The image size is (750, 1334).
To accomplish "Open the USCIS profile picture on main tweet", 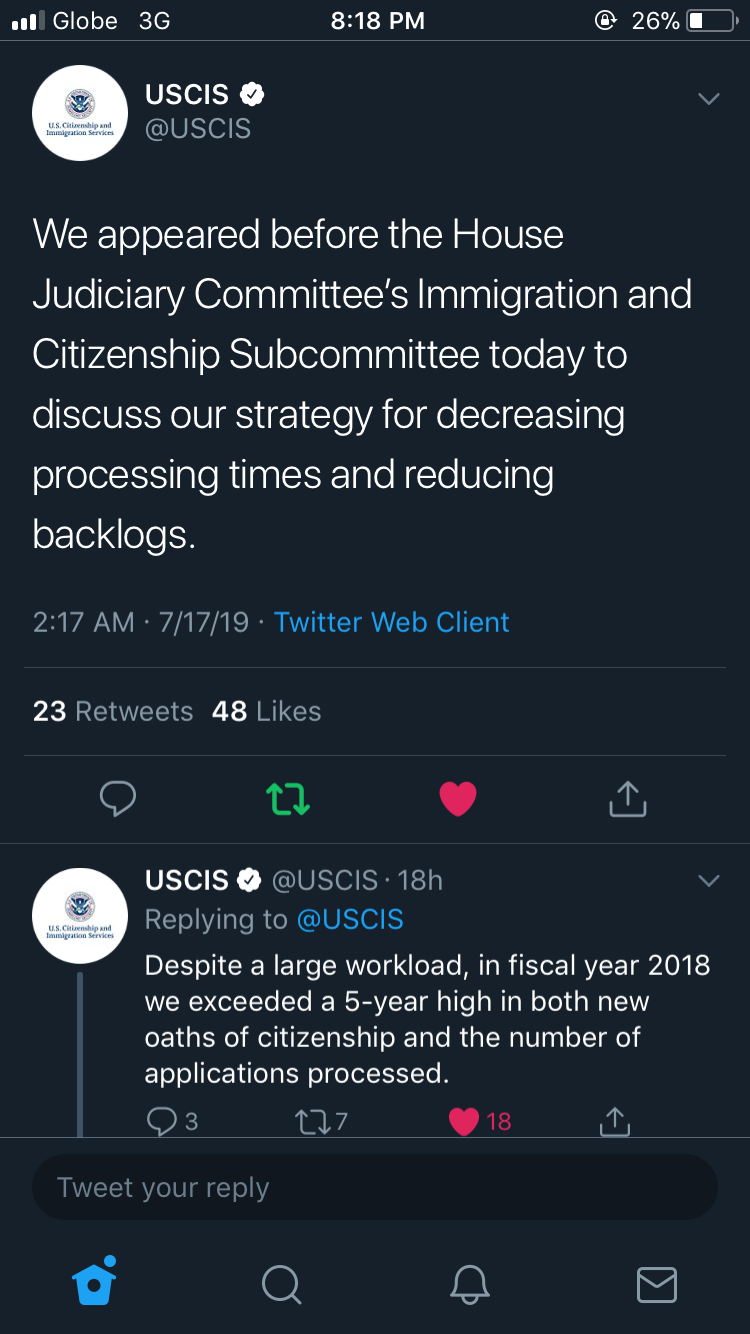I will click(x=80, y=113).
